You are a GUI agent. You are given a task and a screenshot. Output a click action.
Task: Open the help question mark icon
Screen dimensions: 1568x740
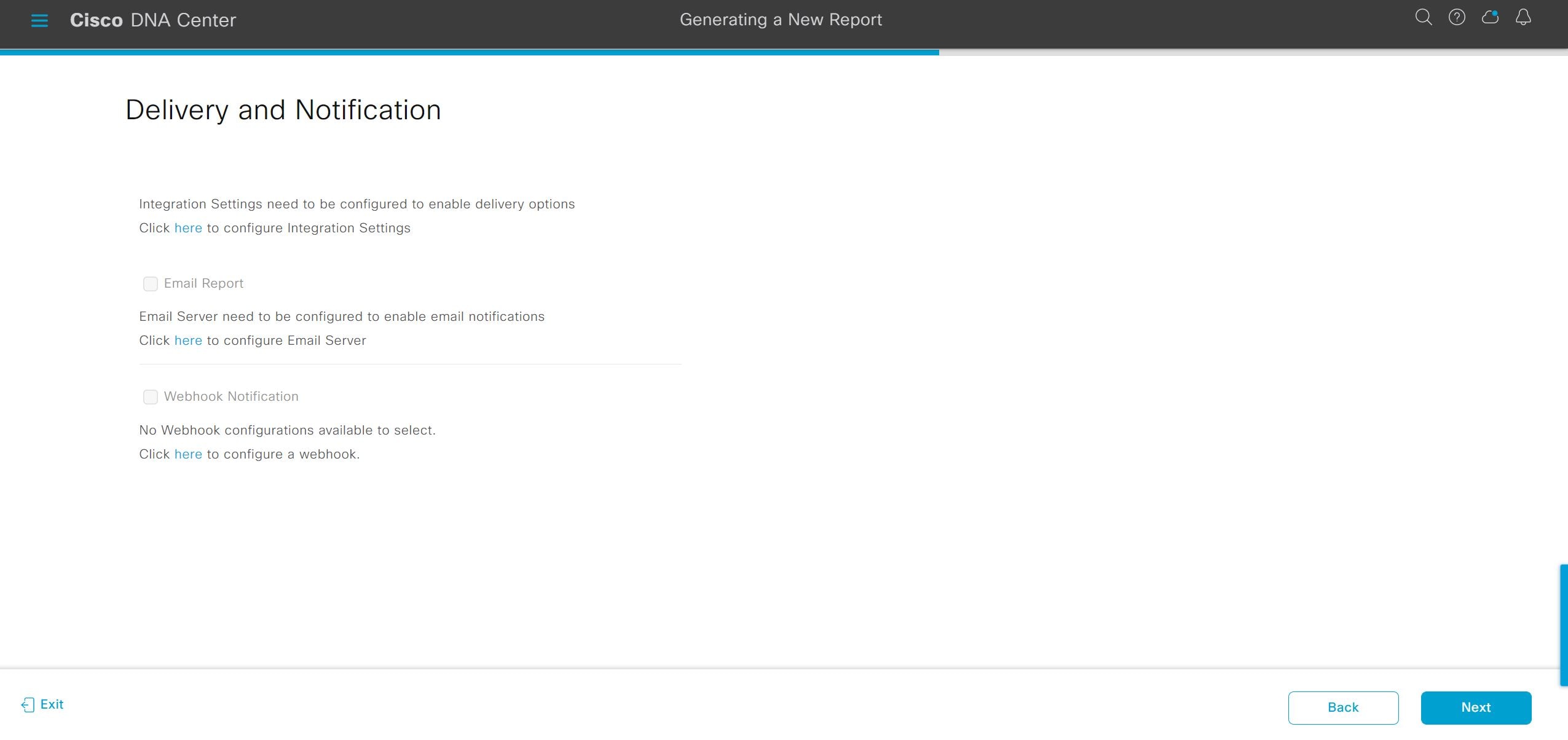[1456, 18]
